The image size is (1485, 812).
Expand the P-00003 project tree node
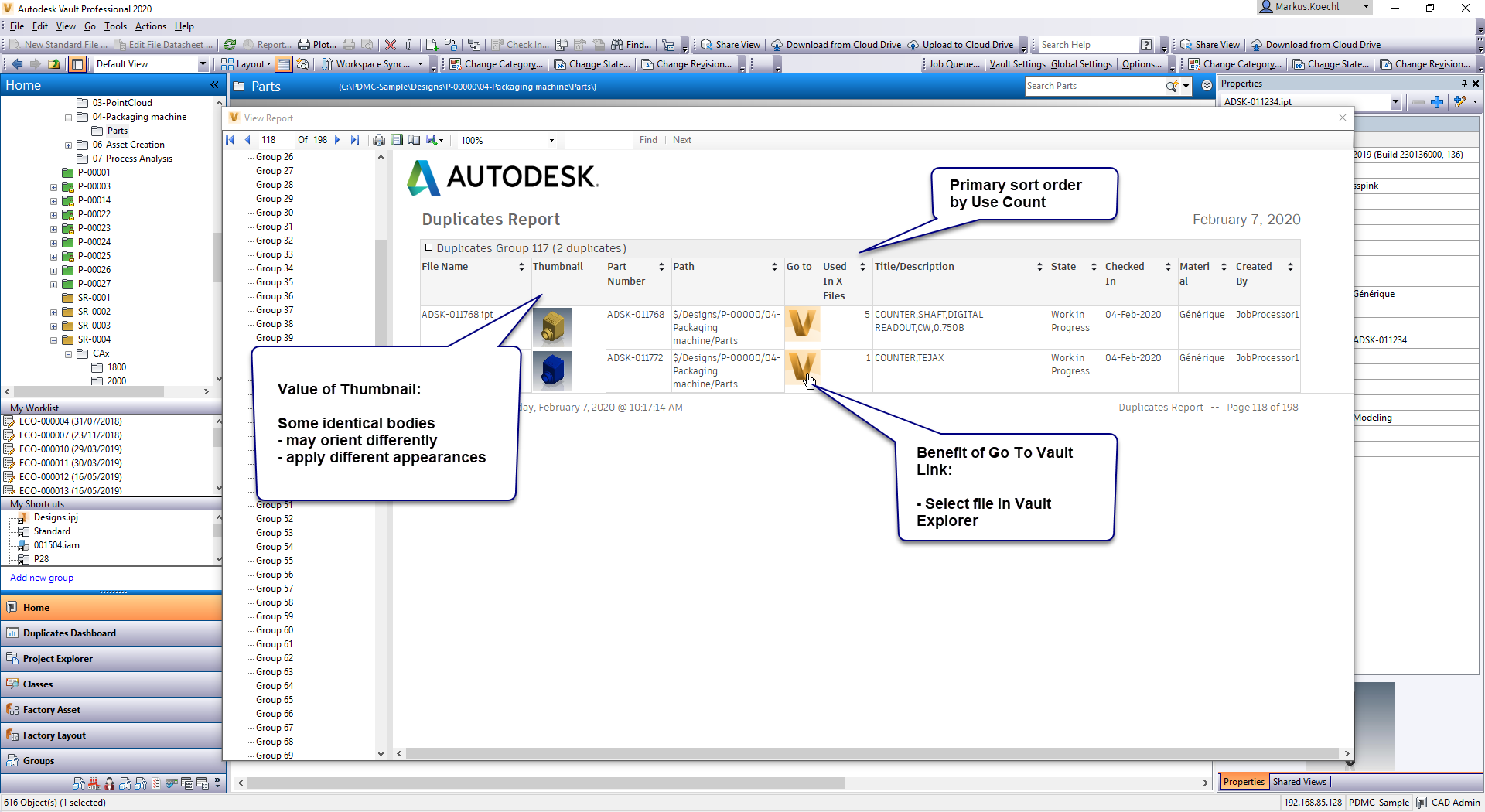click(53, 187)
